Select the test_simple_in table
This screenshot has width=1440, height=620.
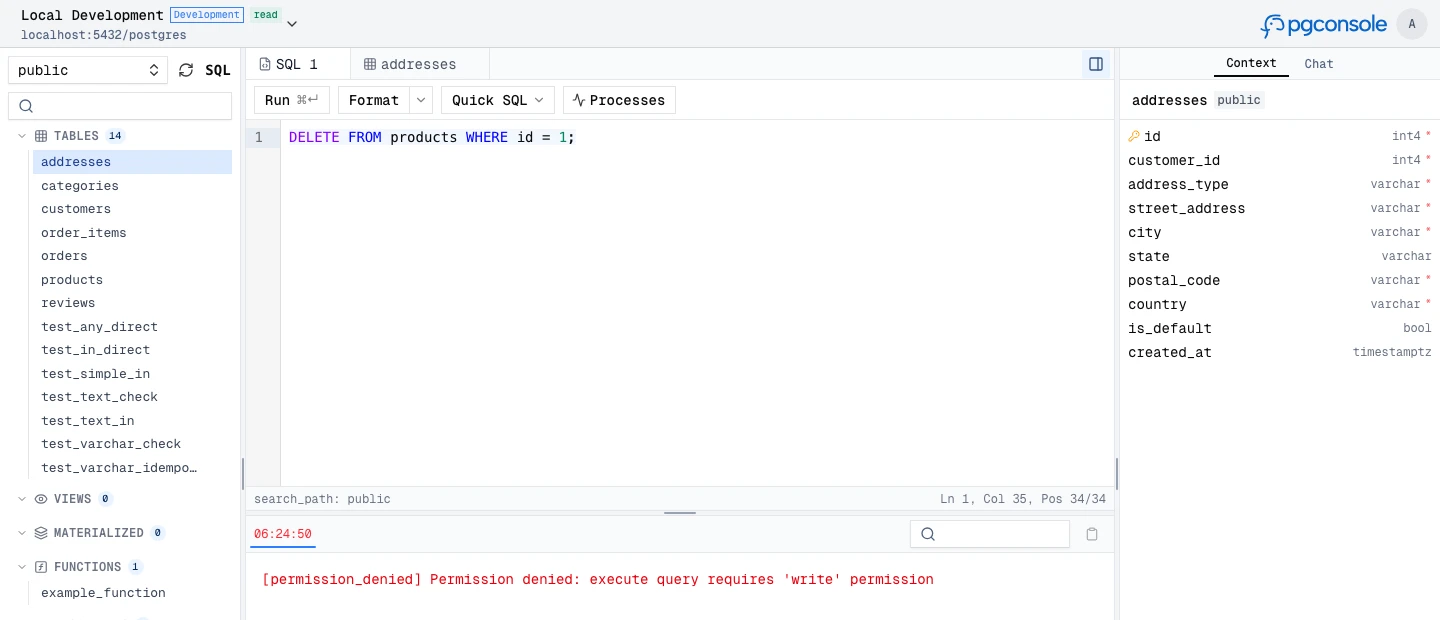(x=132, y=374)
